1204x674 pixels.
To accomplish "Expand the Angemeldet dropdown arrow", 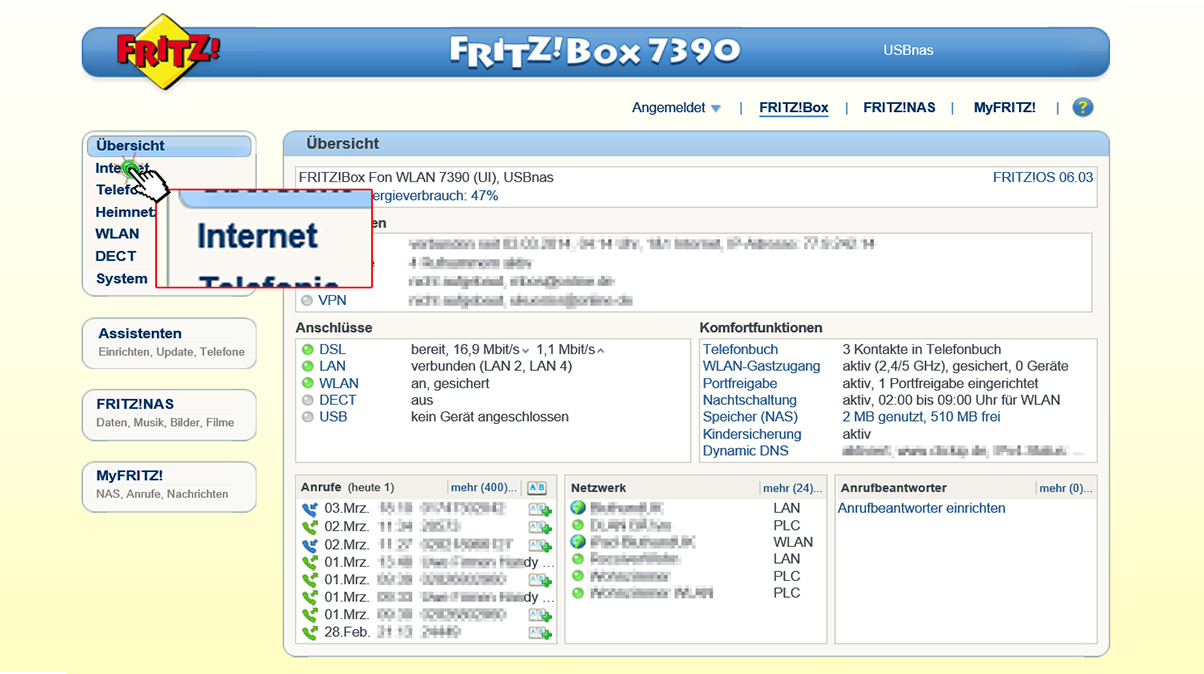I will (x=716, y=109).
